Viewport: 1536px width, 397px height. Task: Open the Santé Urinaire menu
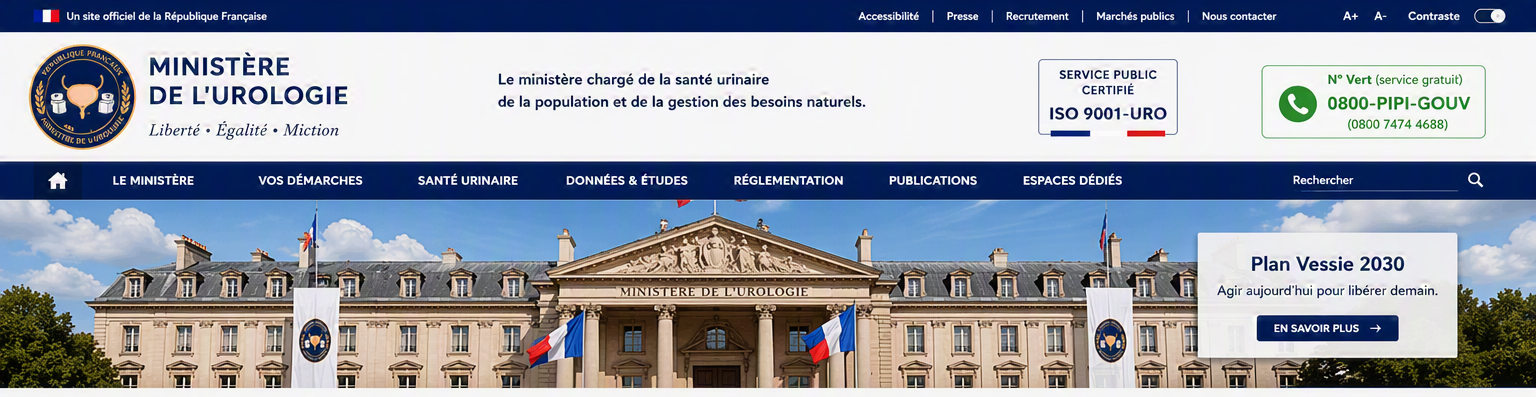468,181
